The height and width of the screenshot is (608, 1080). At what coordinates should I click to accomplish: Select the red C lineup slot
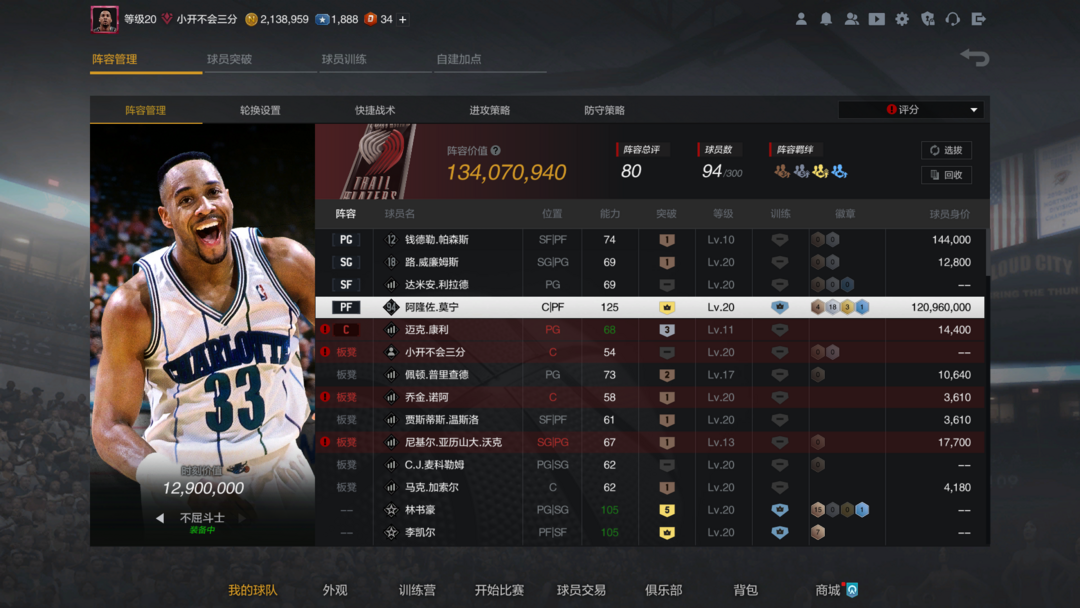pos(346,330)
